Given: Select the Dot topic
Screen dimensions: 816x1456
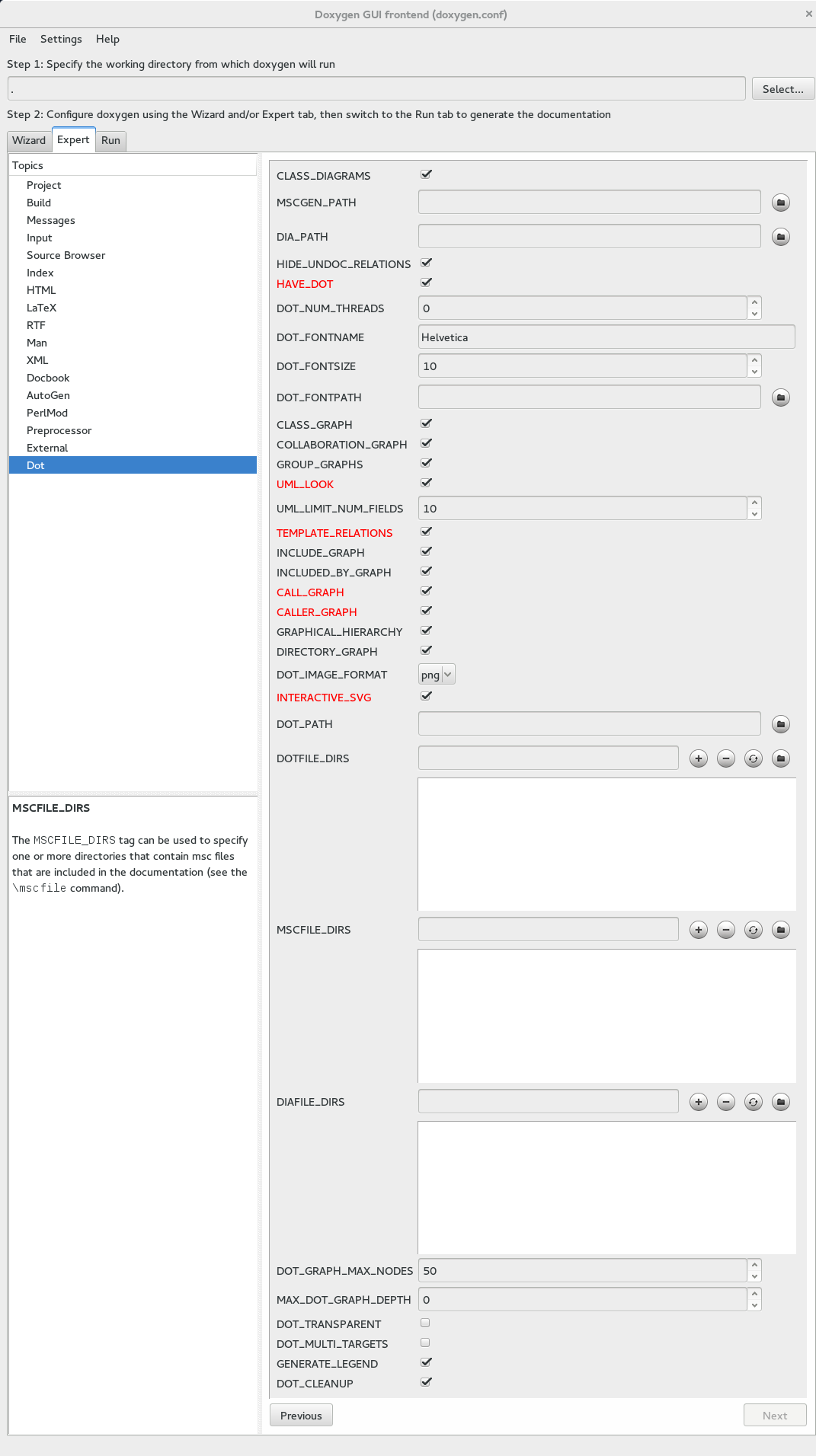Looking at the screenshot, I should pos(133,465).
